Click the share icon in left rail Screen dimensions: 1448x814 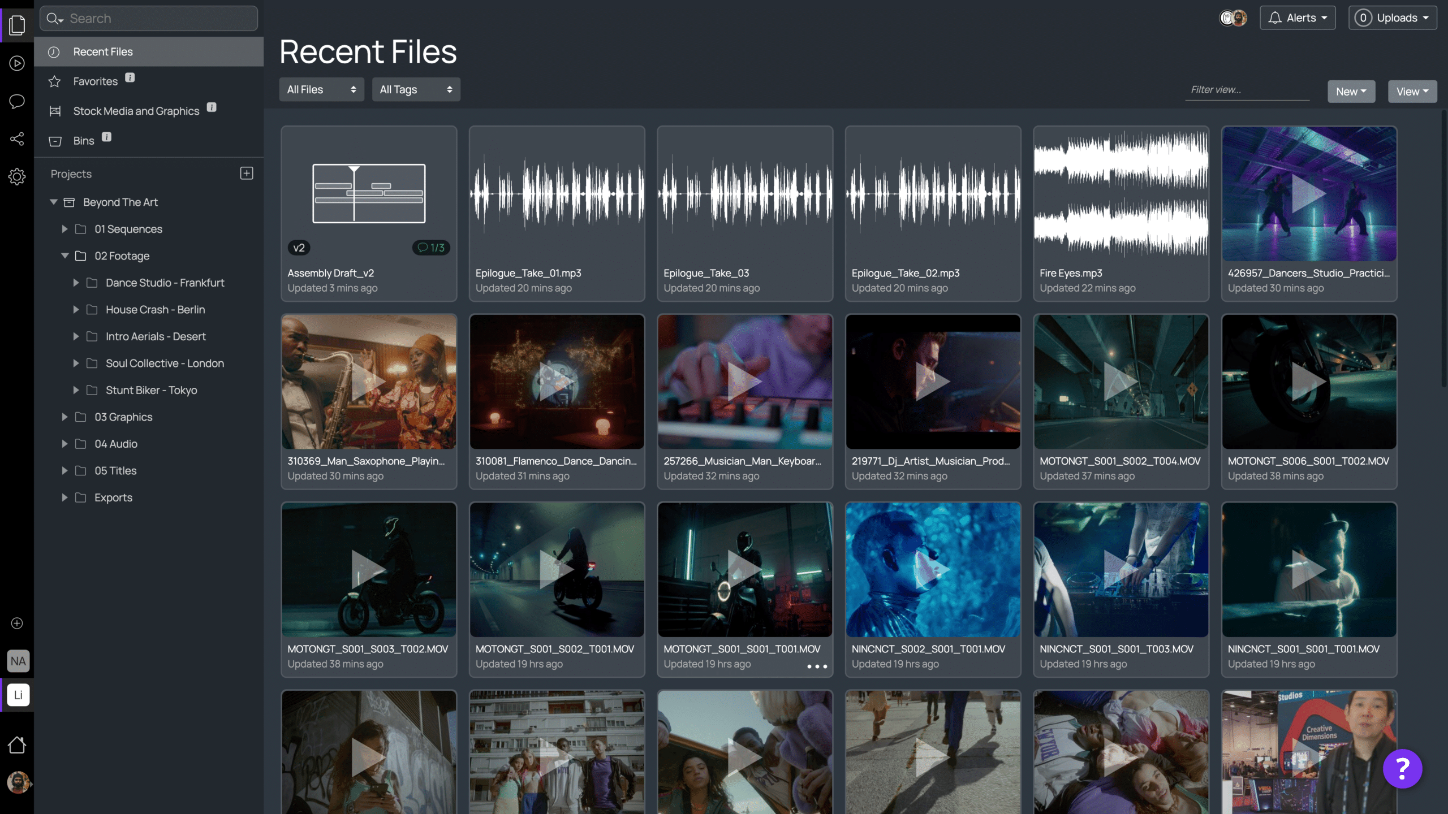[x=17, y=139]
